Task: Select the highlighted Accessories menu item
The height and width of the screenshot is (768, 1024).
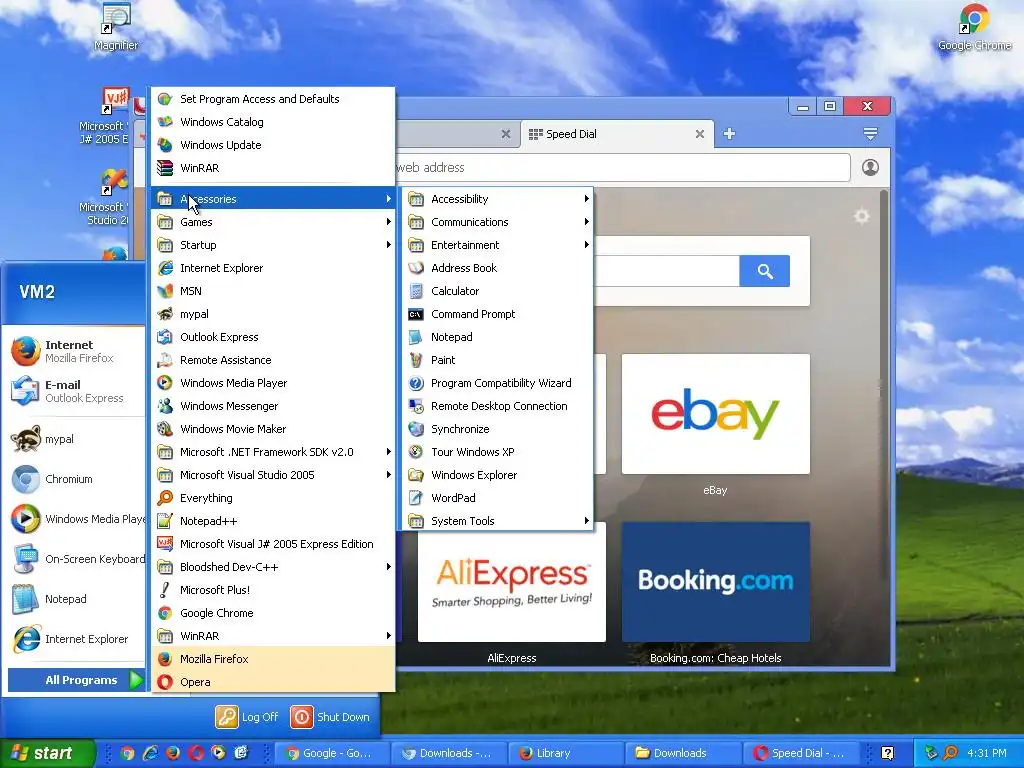Action: point(273,199)
